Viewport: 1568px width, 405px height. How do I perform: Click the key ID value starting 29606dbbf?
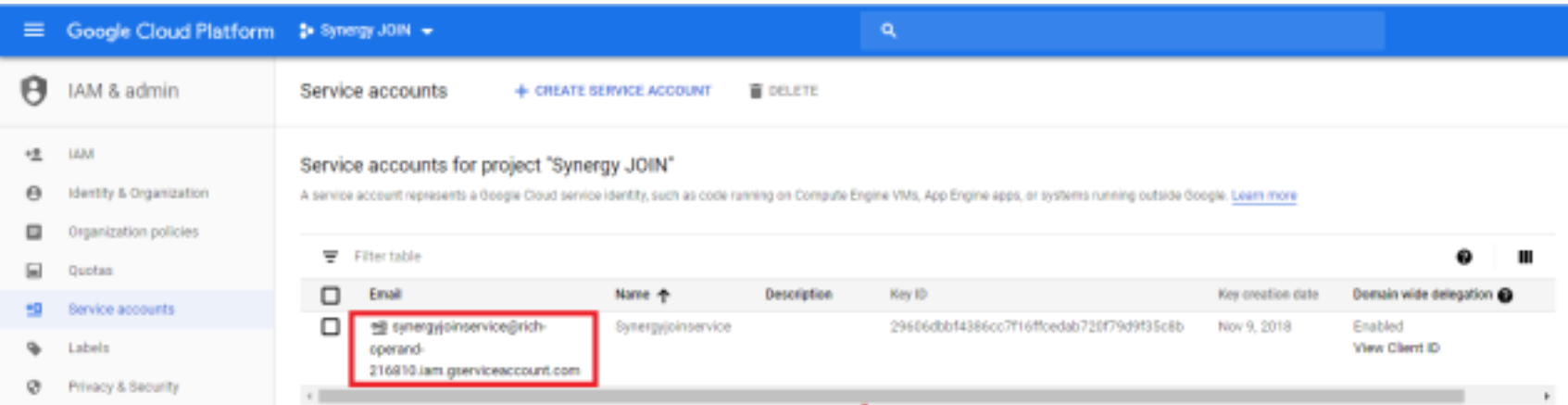coord(1037,327)
